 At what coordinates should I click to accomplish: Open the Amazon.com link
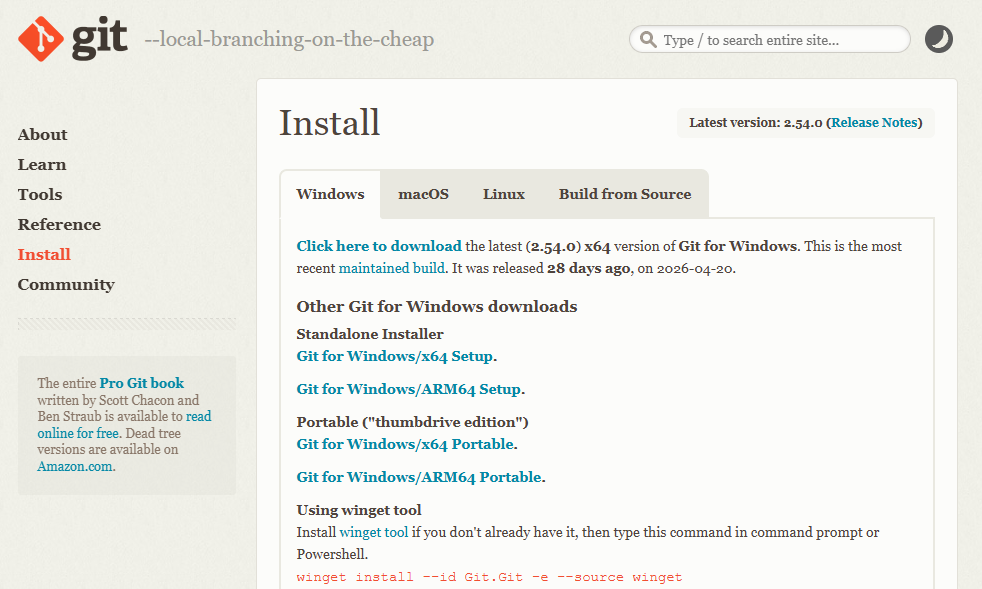tap(75, 466)
